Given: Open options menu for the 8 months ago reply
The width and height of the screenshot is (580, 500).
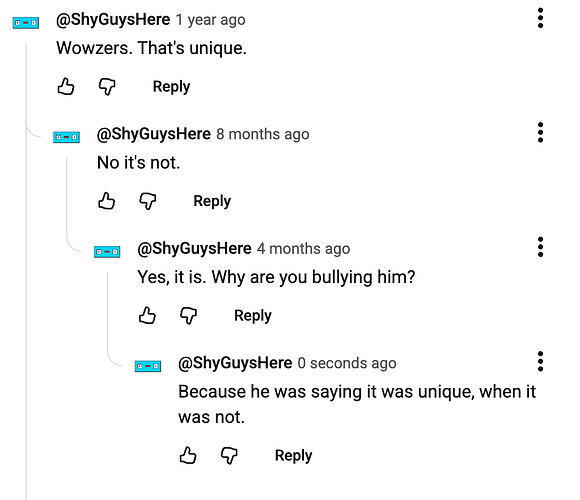Looking at the screenshot, I should click(540, 132).
